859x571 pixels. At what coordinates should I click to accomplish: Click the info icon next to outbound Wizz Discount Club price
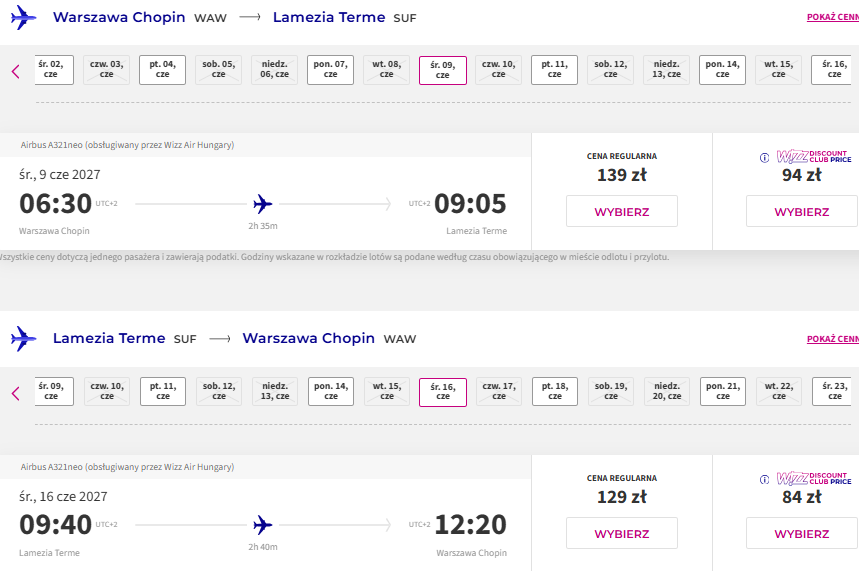(x=764, y=158)
